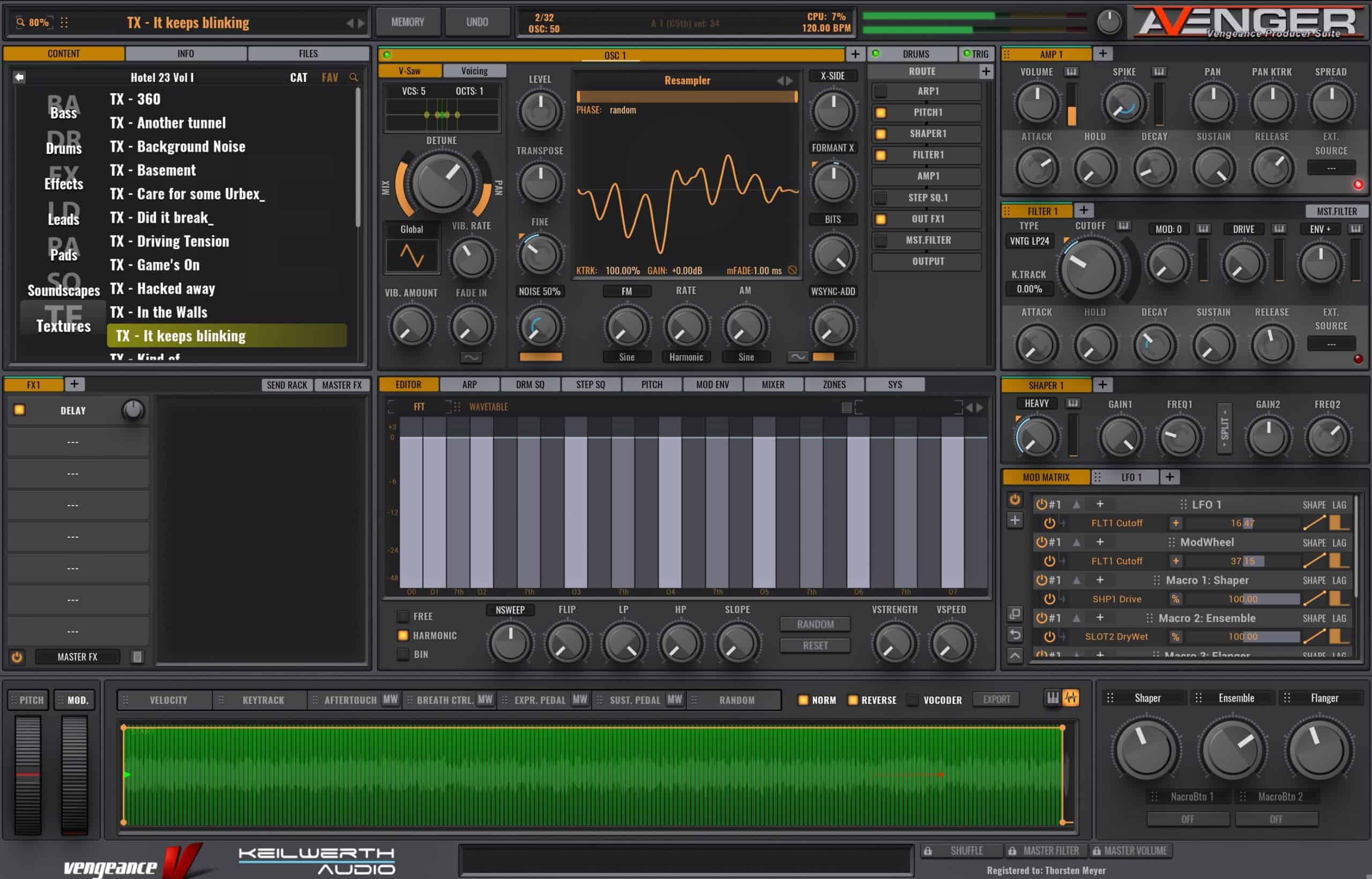Viewport: 1372px width, 879px height.
Task: Add mod matrix slot plus icon
Action: (x=1015, y=521)
